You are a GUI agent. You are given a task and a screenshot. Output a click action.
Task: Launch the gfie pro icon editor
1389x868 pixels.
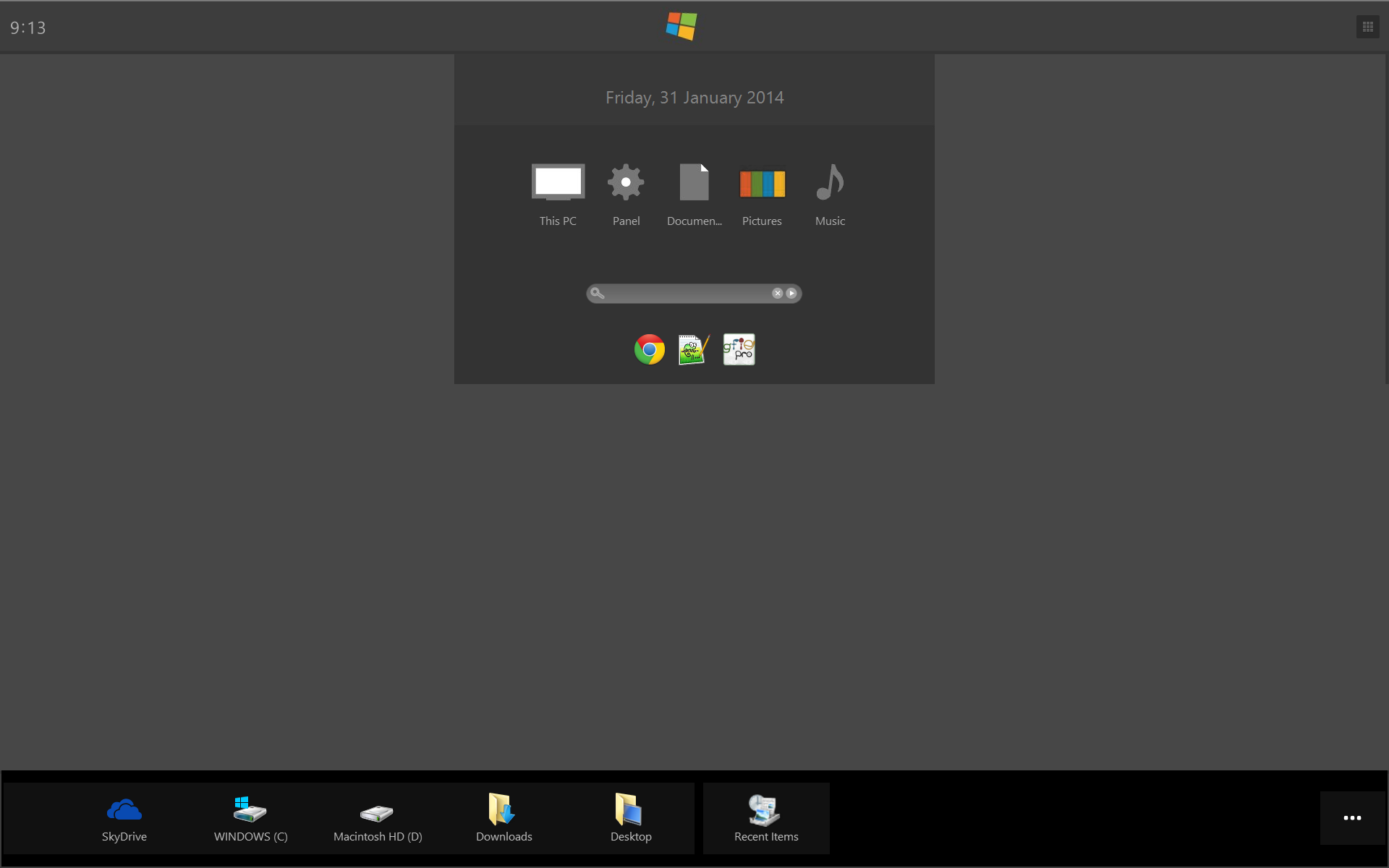pyautogui.click(x=739, y=349)
